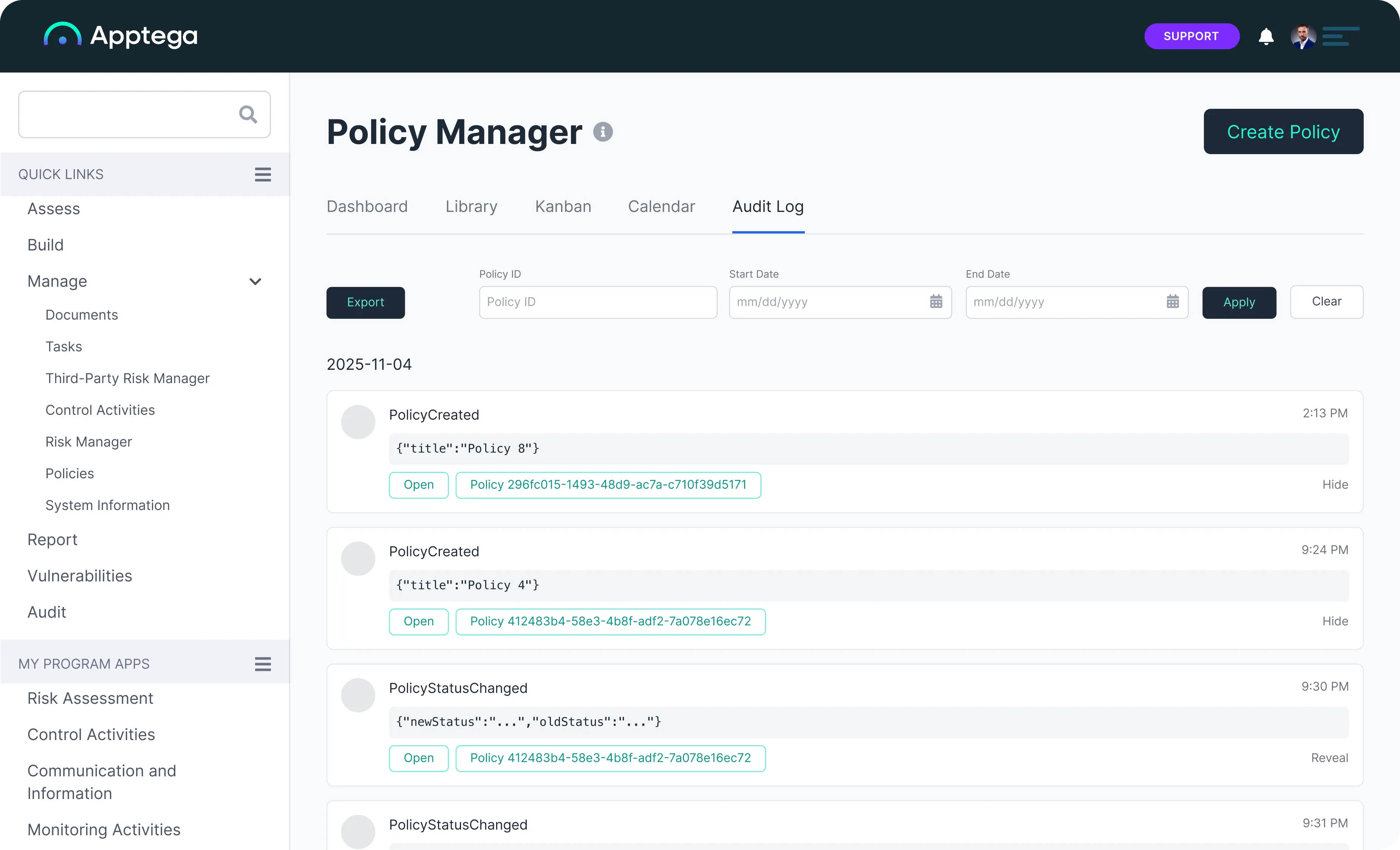Hide the Policy 4 PolicyCreated entry
1400x850 pixels.
1335,620
